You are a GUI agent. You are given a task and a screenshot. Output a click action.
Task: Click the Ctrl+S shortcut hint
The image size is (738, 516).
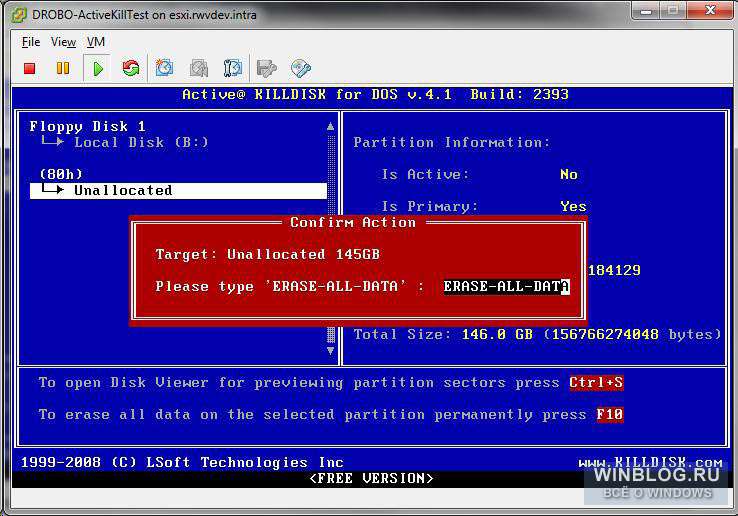tap(596, 382)
